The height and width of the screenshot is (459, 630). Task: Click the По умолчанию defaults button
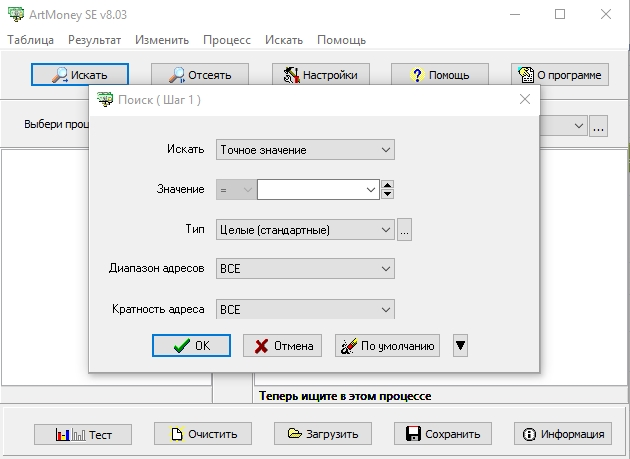[387, 346]
